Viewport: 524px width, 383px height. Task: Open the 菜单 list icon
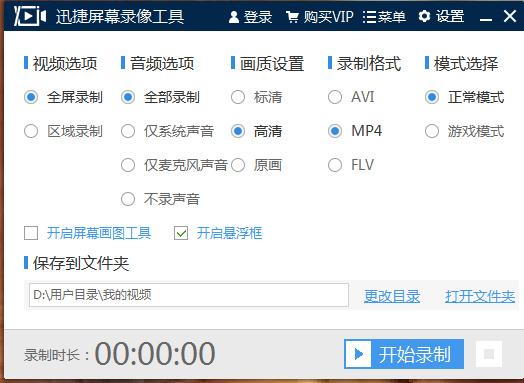pos(369,17)
